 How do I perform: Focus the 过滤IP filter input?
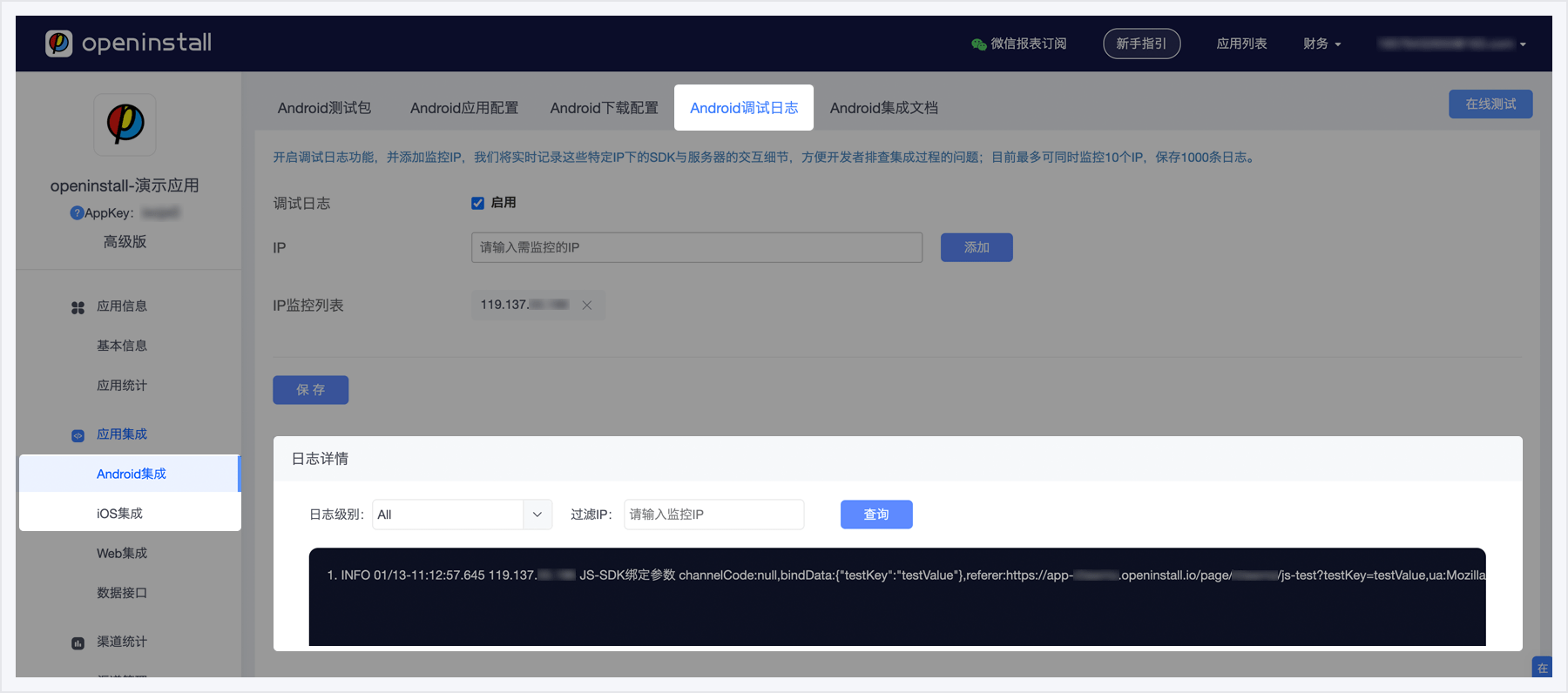pos(713,515)
